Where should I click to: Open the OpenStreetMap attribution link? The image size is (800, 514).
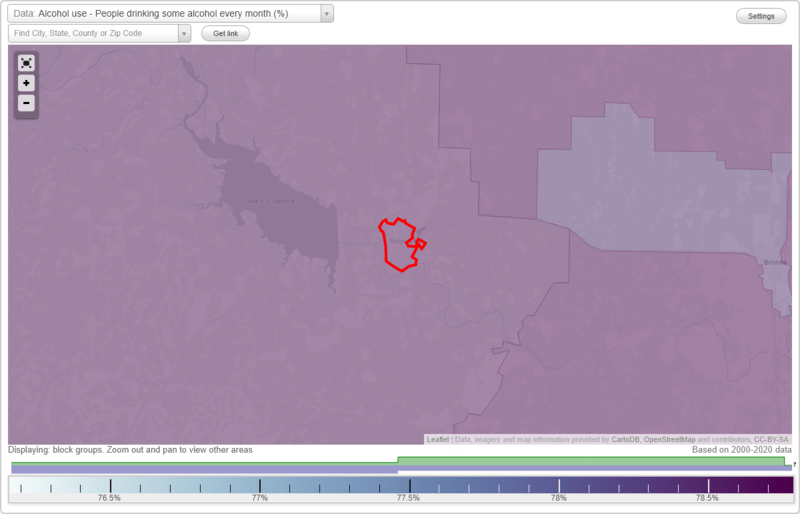click(x=669, y=439)
